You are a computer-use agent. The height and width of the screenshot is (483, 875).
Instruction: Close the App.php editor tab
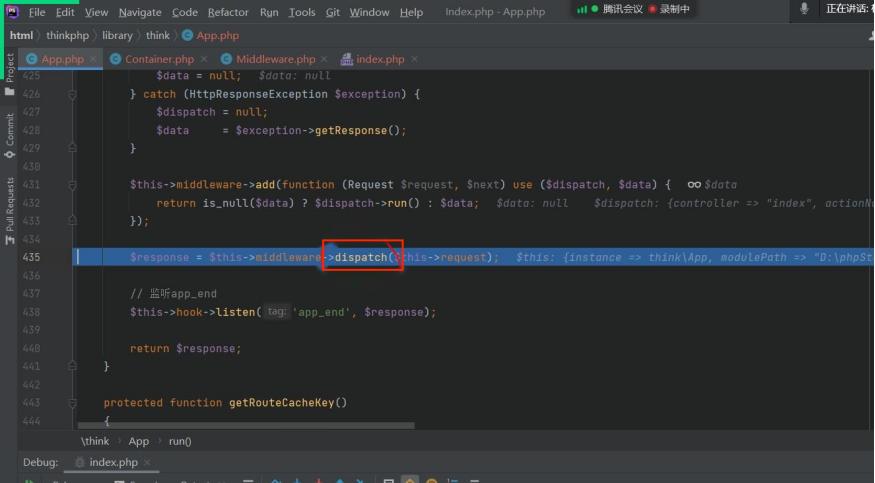[93, 59]
